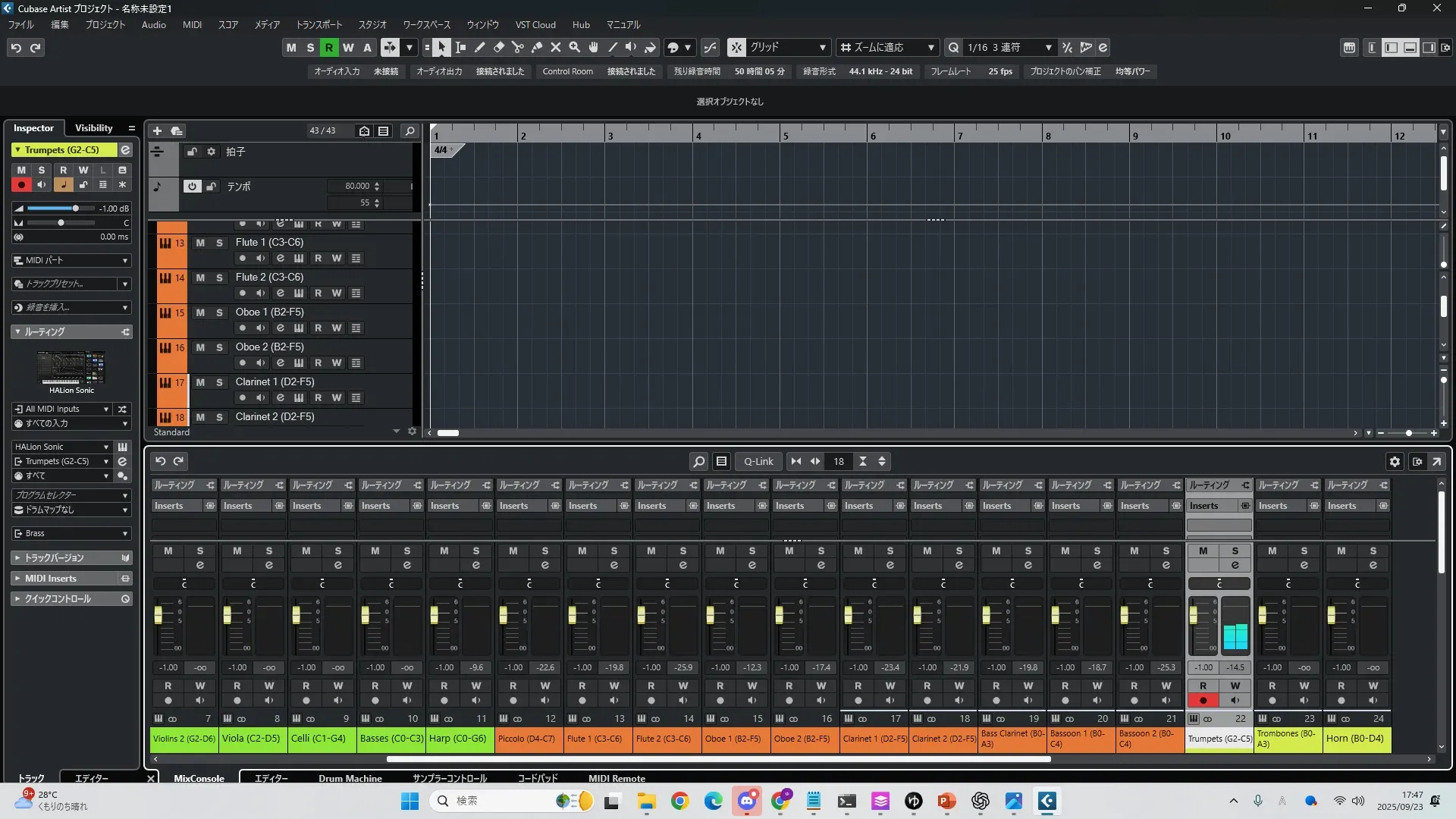
Task: Switch to the Drum Machine tab
Action: [350, 778]
